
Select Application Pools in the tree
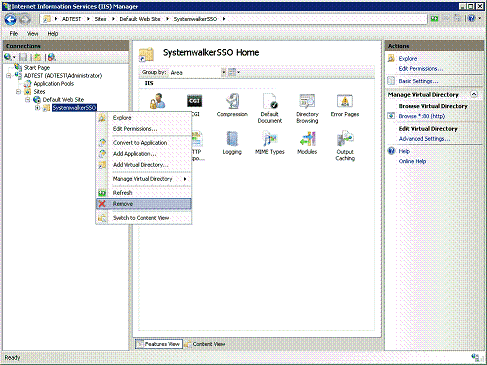tap(53, 84)
